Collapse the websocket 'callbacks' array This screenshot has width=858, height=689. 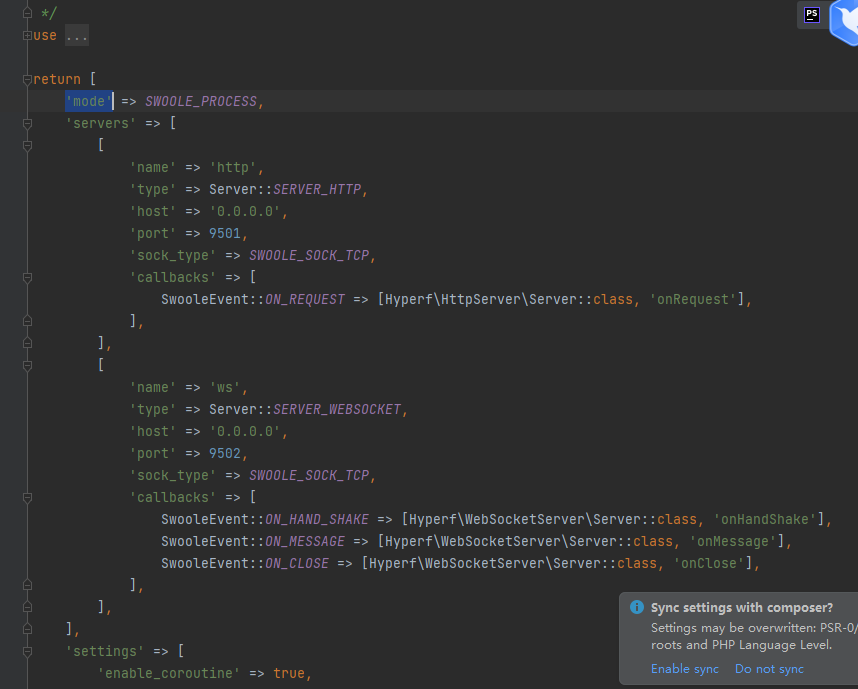coord(28,497)
